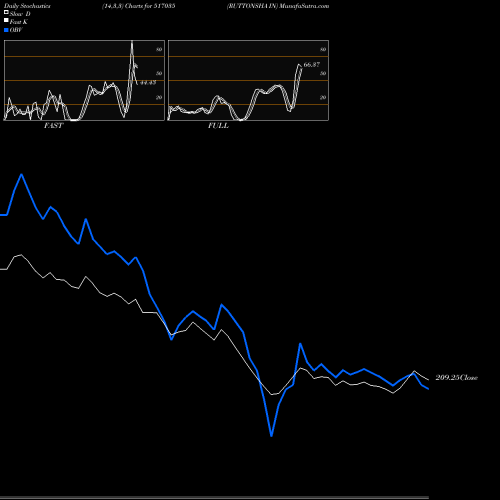This screenshot has width=500, height=500.
Task: Click the 20 level label in FAST chart
Action: pyautogui.click(x=159, y=97)
